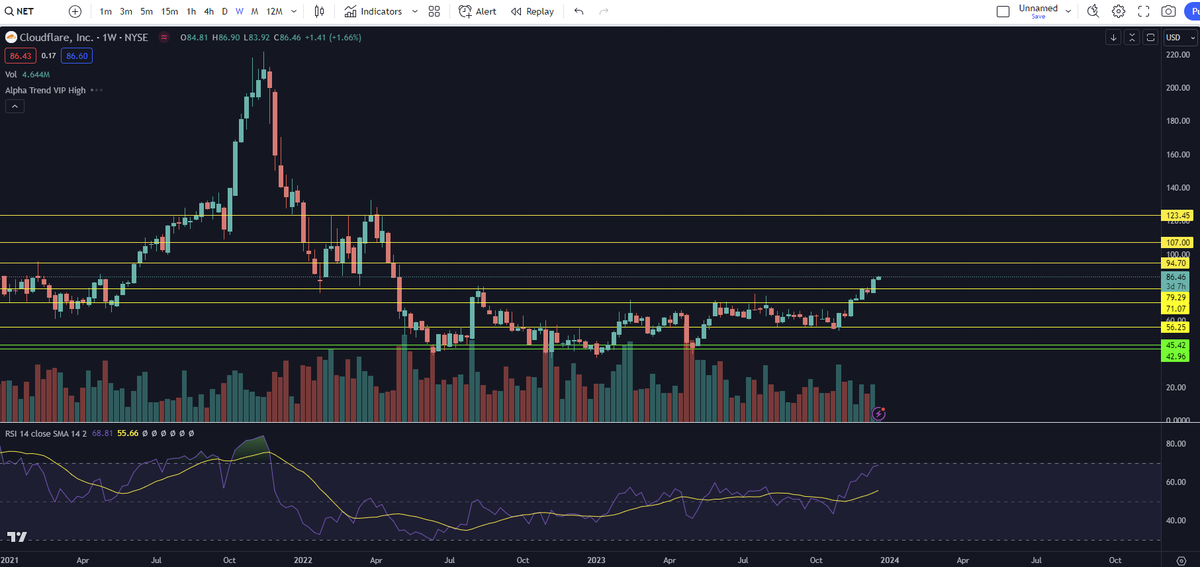This screenshot has width=1200, height=567.
Task: Click the add symbol compare plus icon
Action: pyautogui.click(x=75, y=11)
